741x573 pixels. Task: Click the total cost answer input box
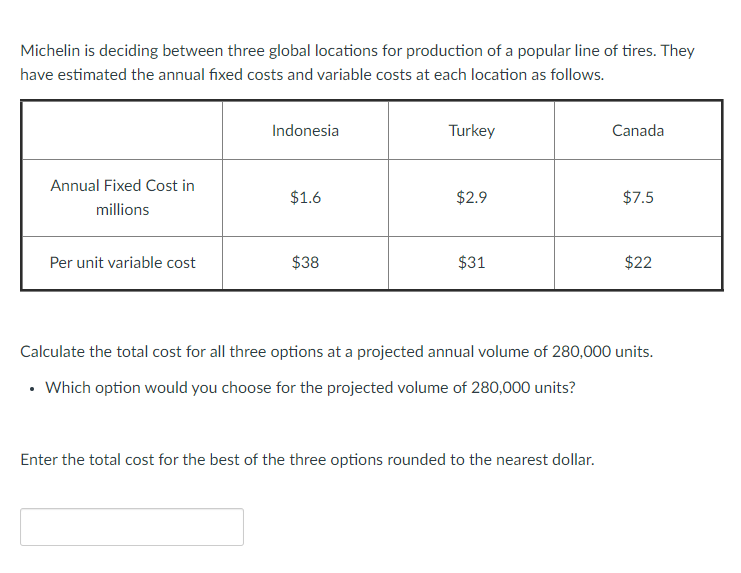[132, 527]
